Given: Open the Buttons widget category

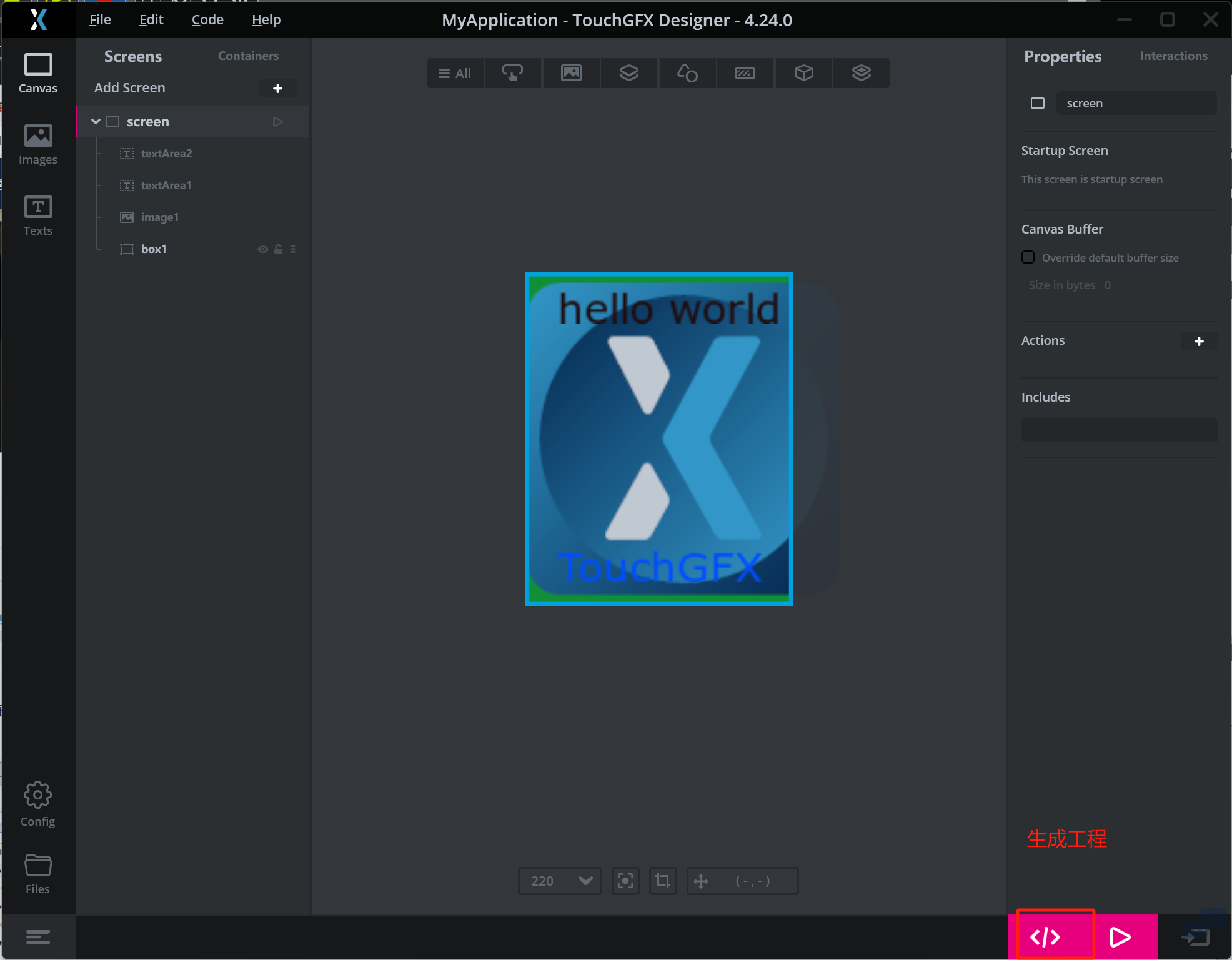Looking at the screenshot, I should 513,73.
